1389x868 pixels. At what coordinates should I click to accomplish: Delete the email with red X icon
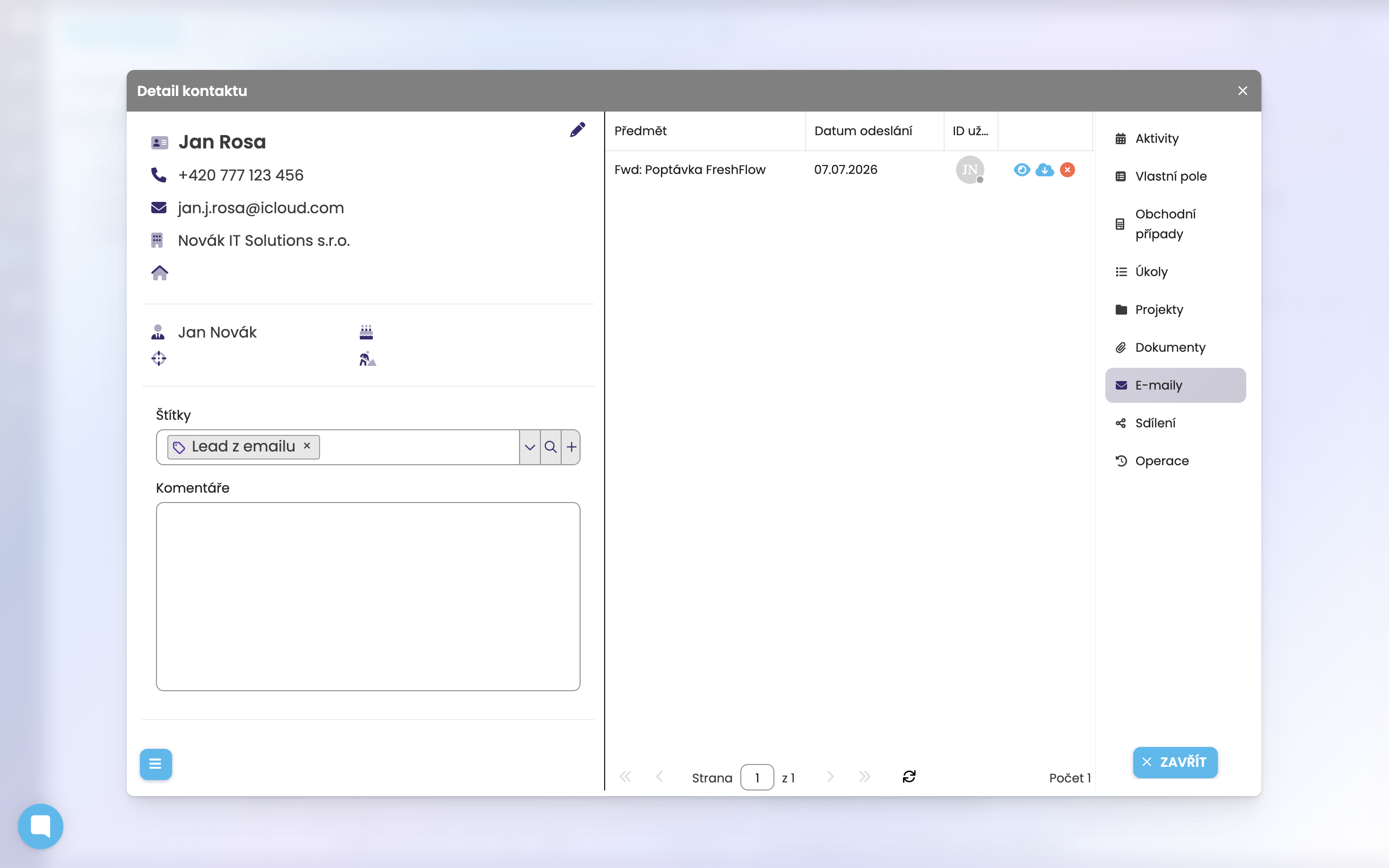click(1067, 170)
